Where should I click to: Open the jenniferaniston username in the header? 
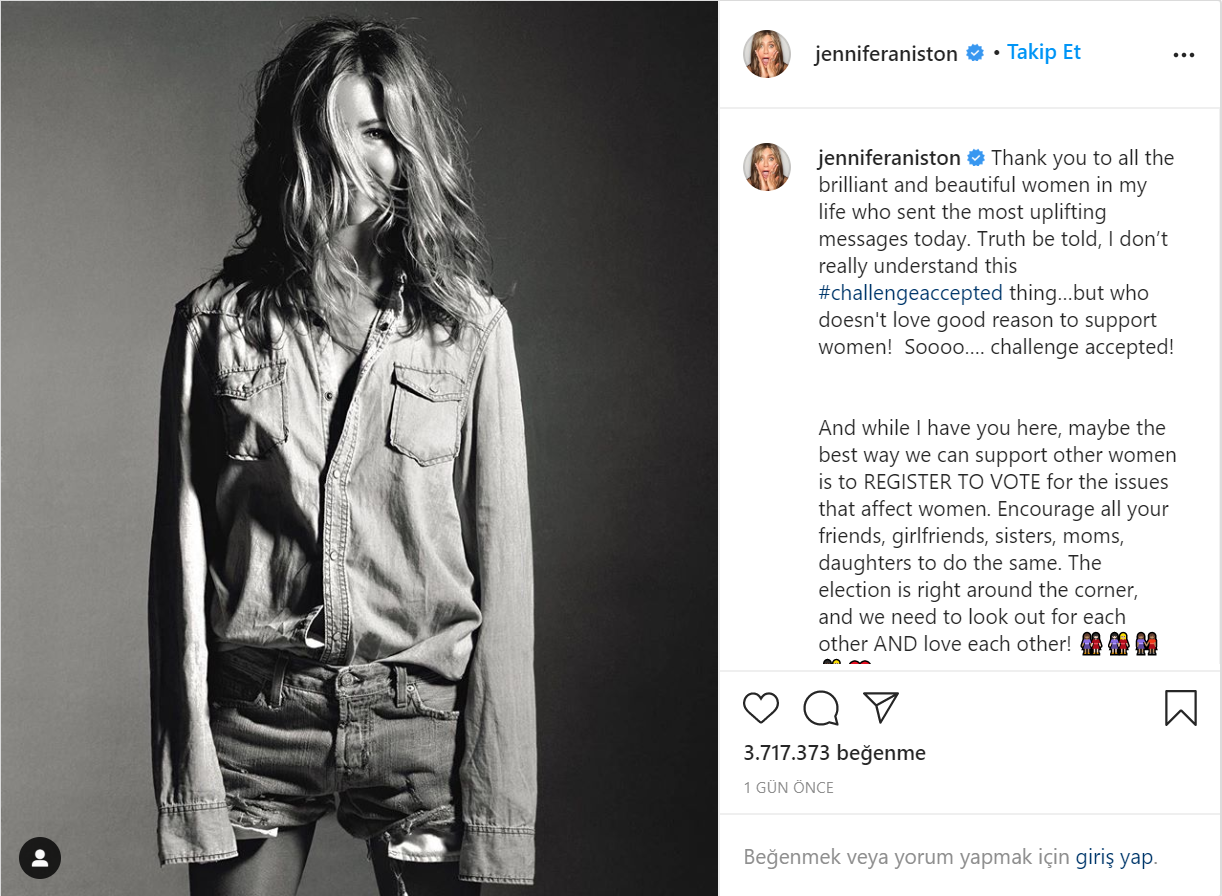(x=886, y=54)
